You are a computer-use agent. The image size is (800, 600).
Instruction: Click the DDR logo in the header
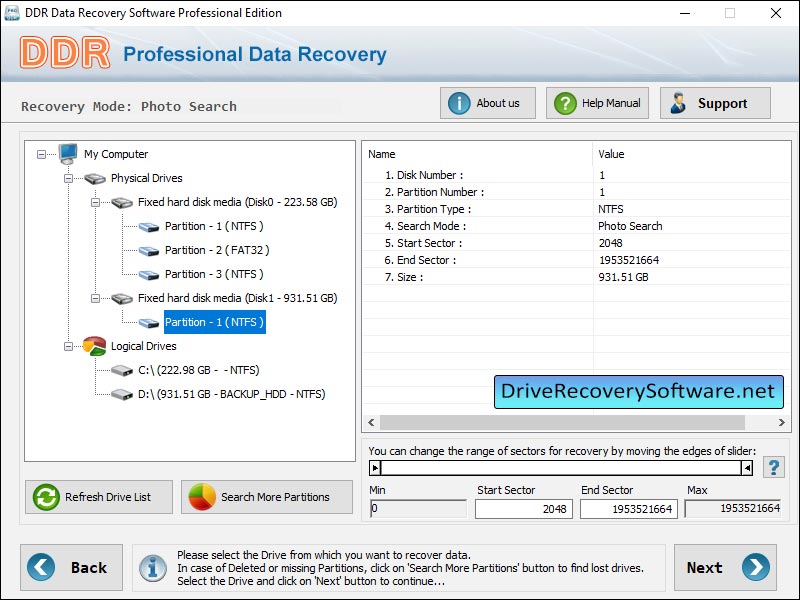65,53
